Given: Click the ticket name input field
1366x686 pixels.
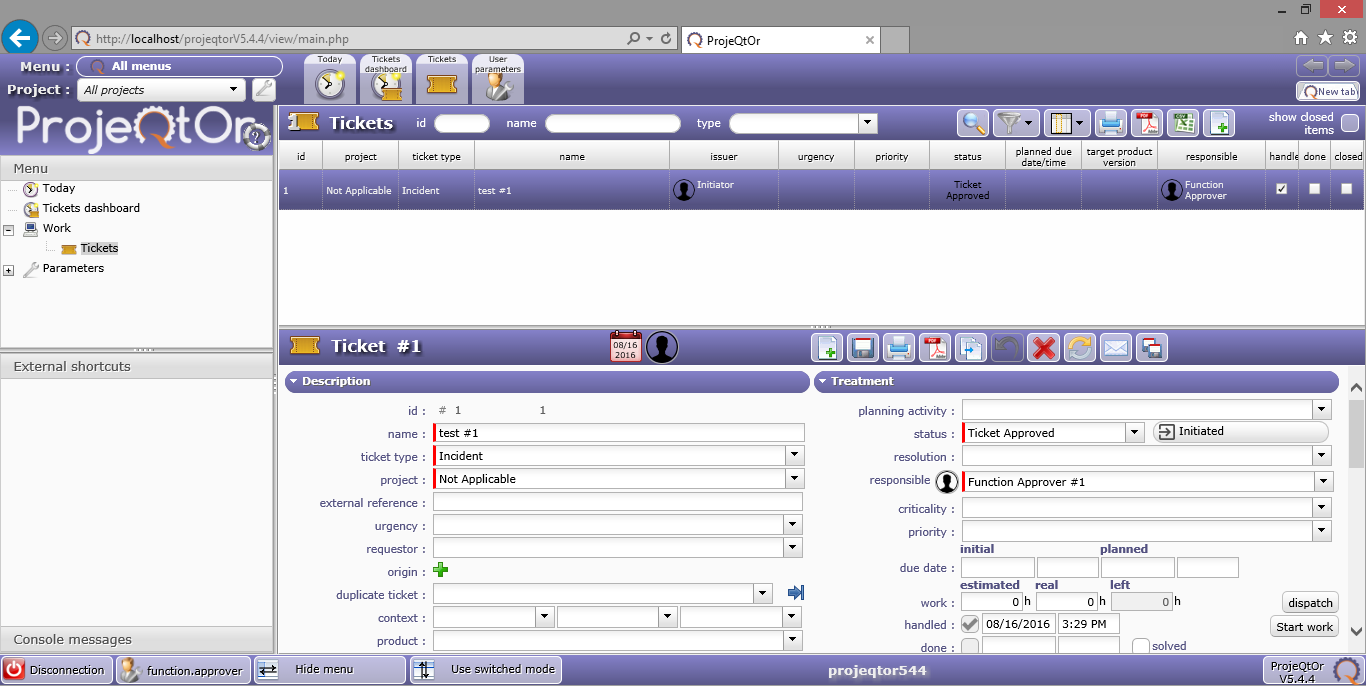Looking at the screenshot, I should (619, 433).
